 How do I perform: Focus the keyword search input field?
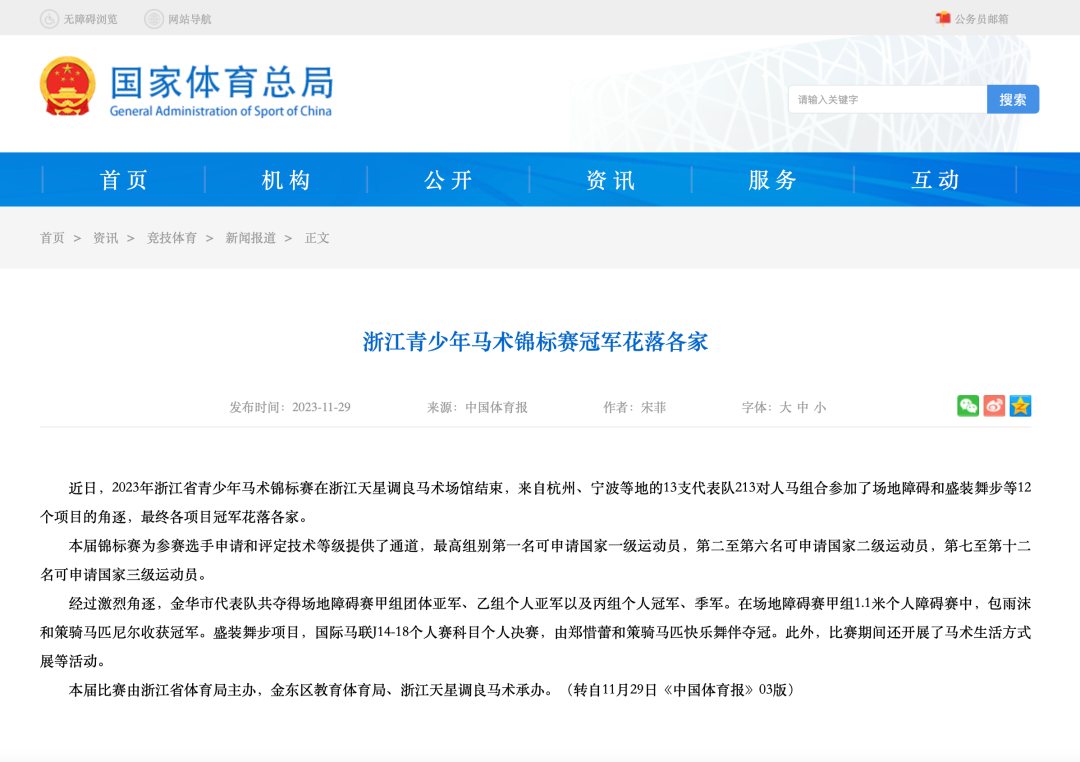click(x=888, y=99)
